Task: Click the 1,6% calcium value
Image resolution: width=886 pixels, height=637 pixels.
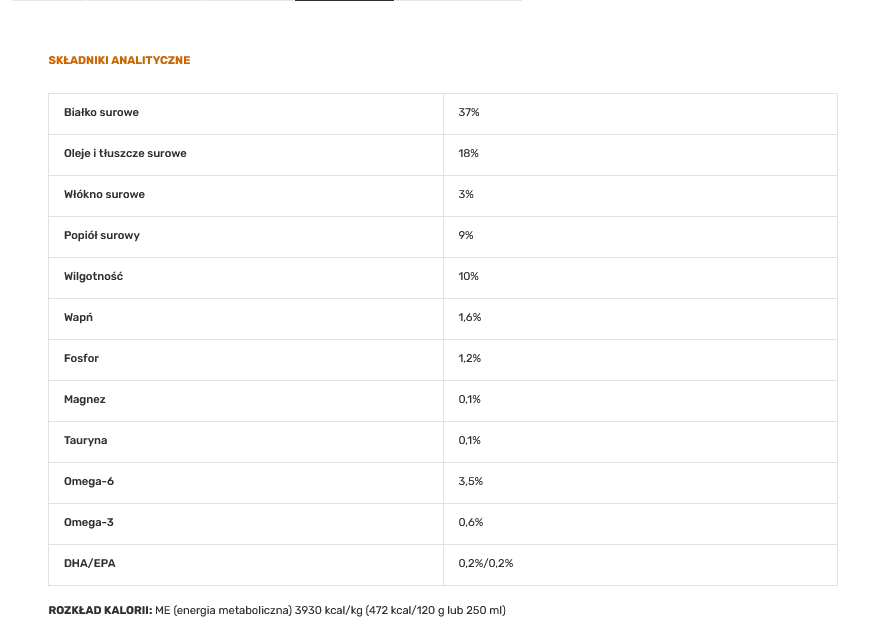Action: pos(470,318)
